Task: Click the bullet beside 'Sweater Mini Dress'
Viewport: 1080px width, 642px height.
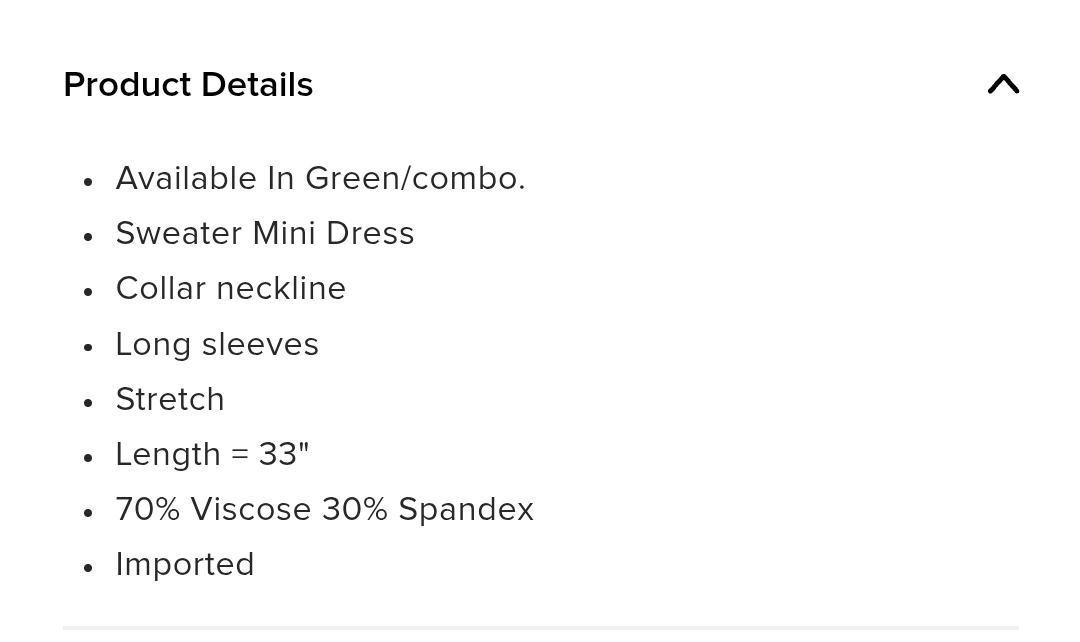Action: (x=87, y=237)
